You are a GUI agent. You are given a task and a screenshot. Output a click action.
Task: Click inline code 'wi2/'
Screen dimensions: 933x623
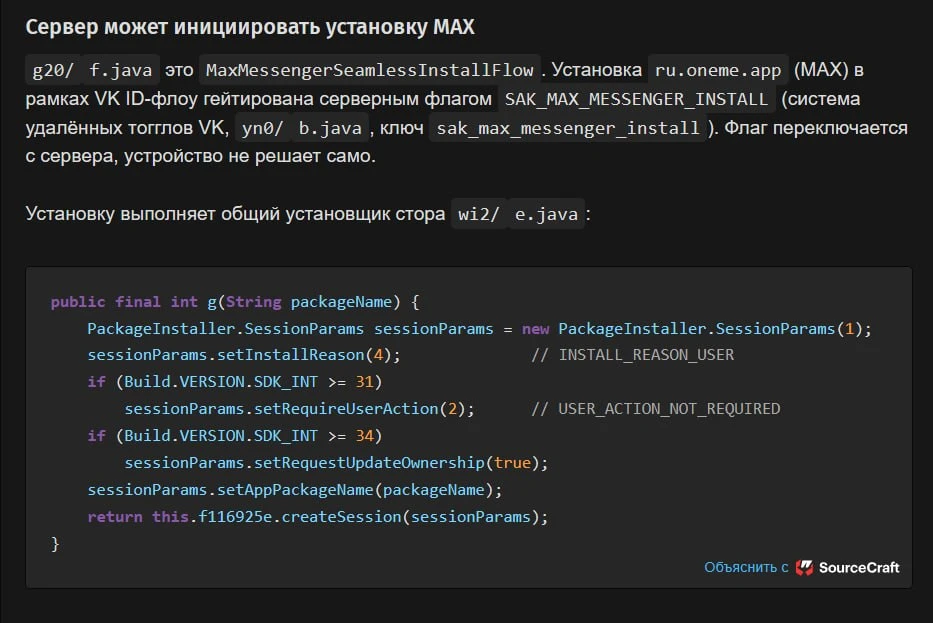[x=478, y=214]
